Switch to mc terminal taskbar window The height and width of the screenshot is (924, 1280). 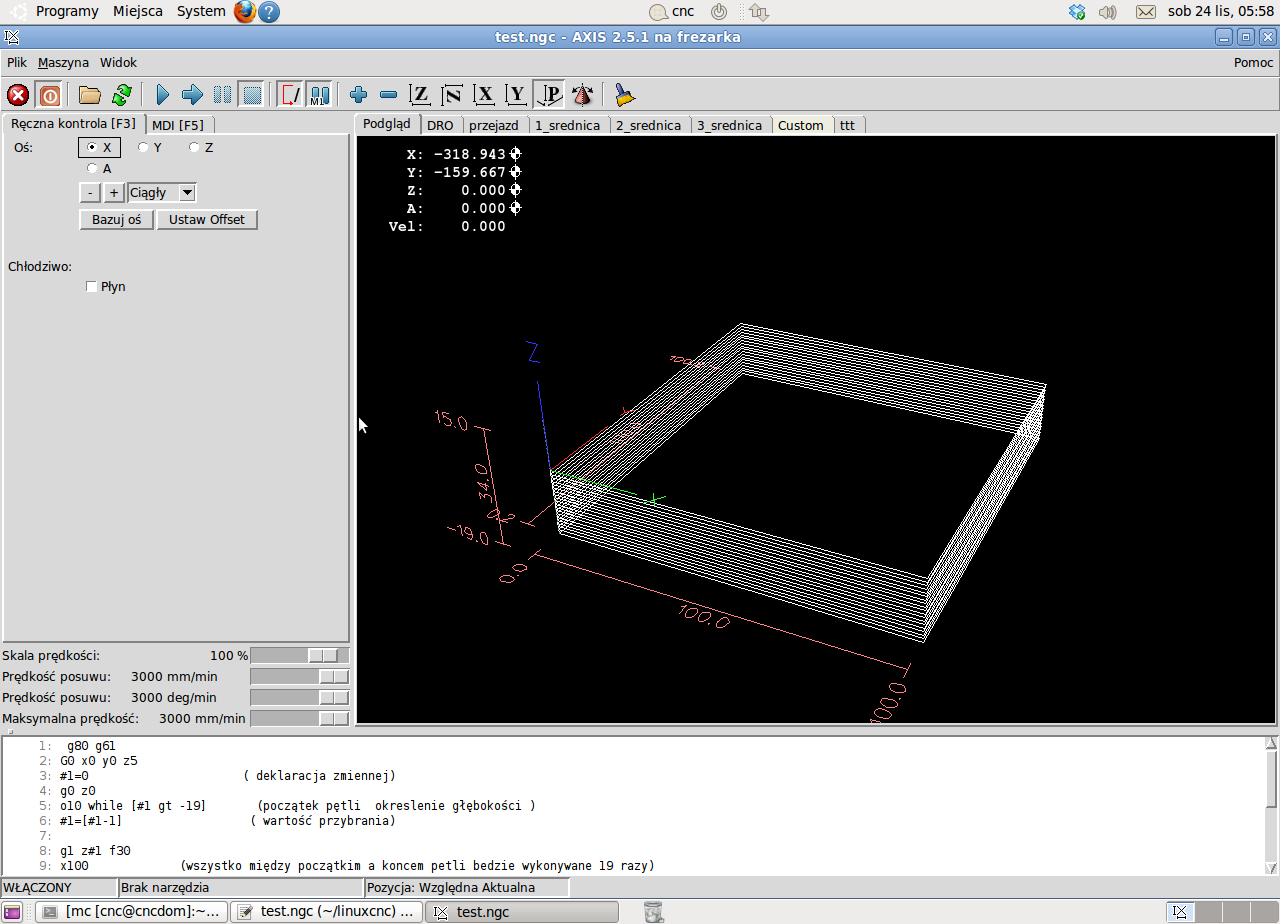pos(131,912)
